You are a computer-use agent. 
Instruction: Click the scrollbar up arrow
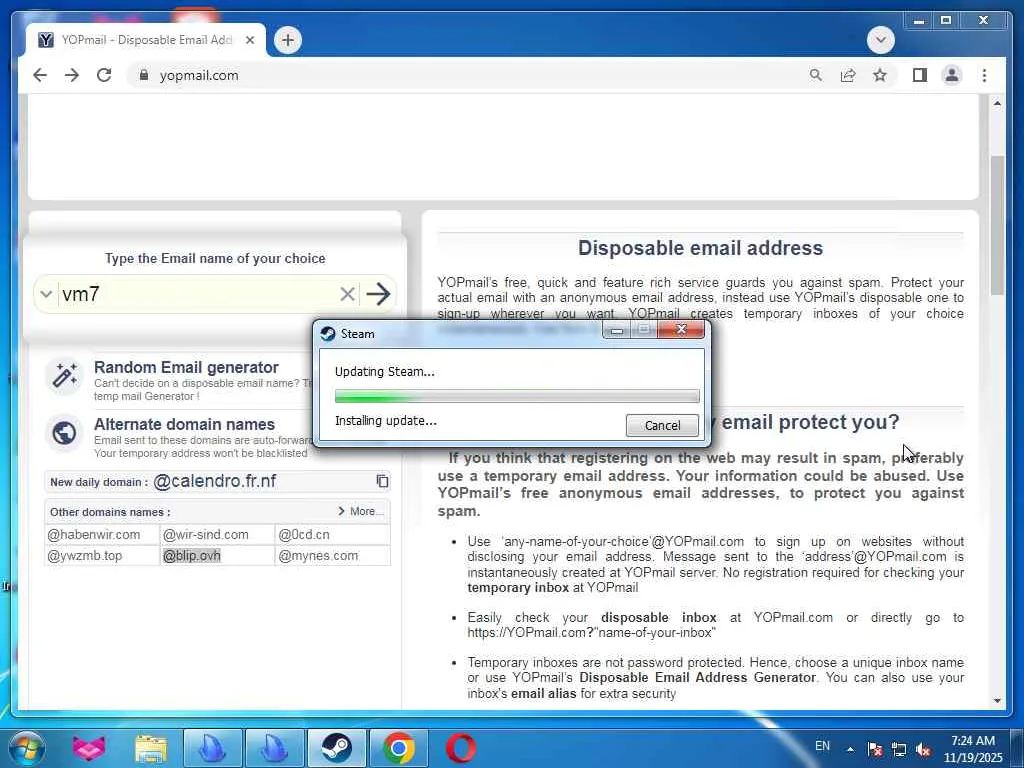997,103
